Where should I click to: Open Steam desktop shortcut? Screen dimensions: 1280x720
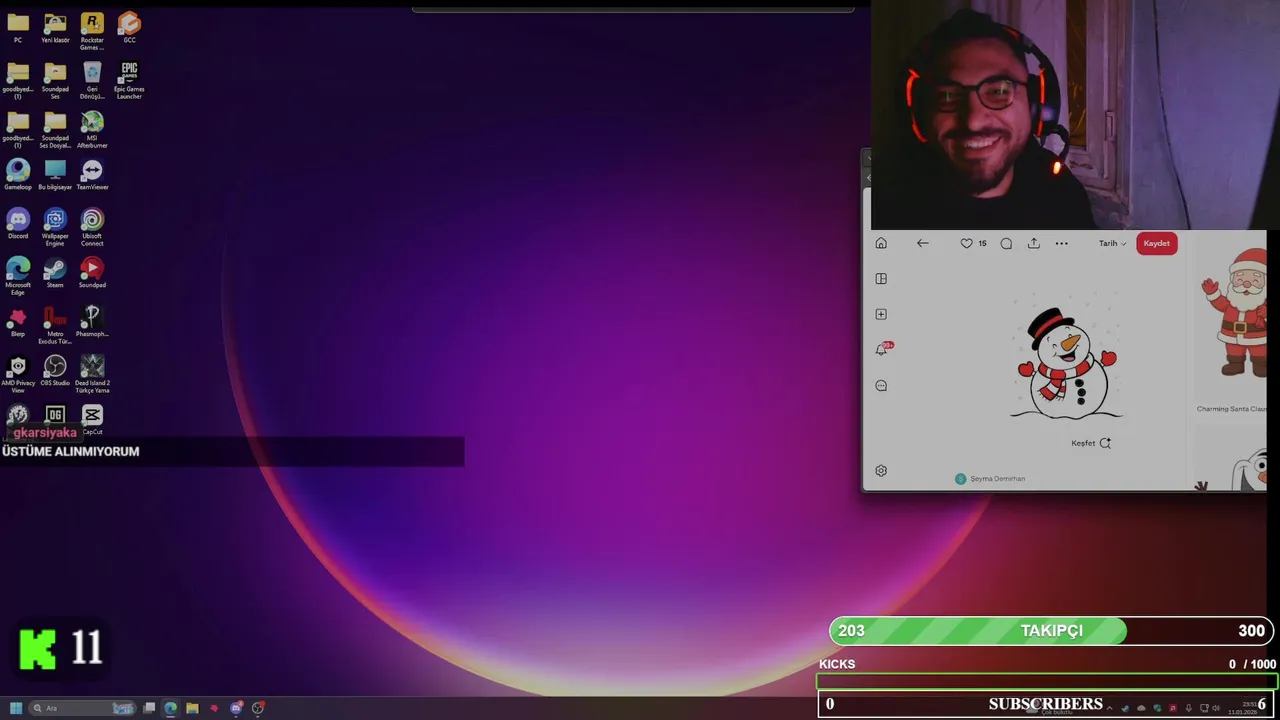pyautogui.click(x=55, y=272)
